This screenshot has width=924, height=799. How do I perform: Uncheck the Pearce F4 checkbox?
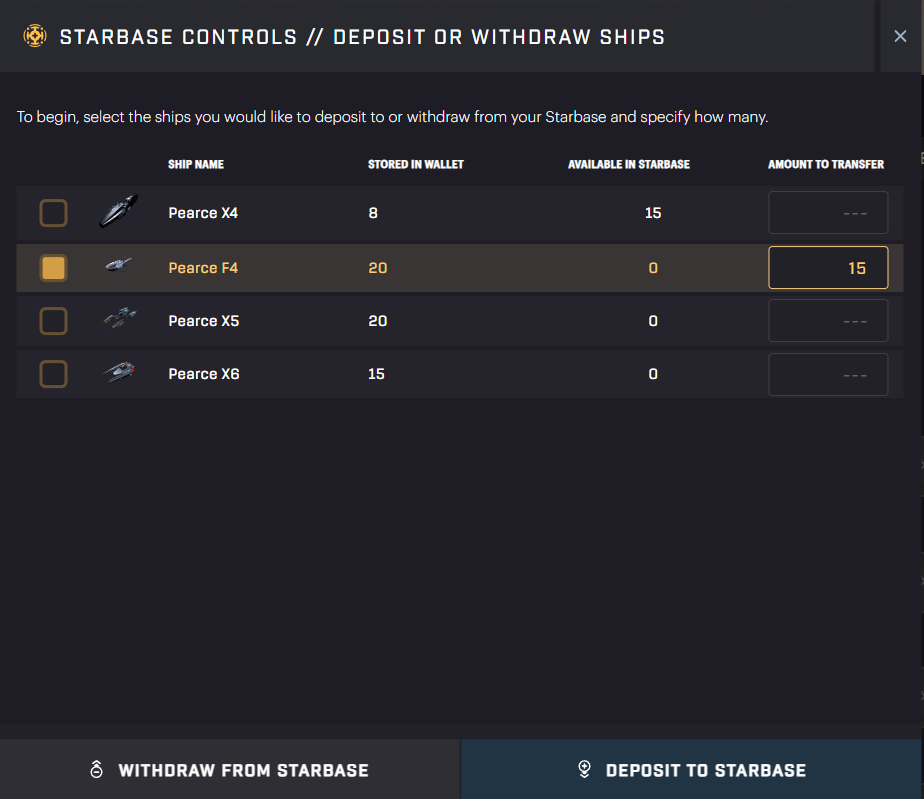click(53, 267)
